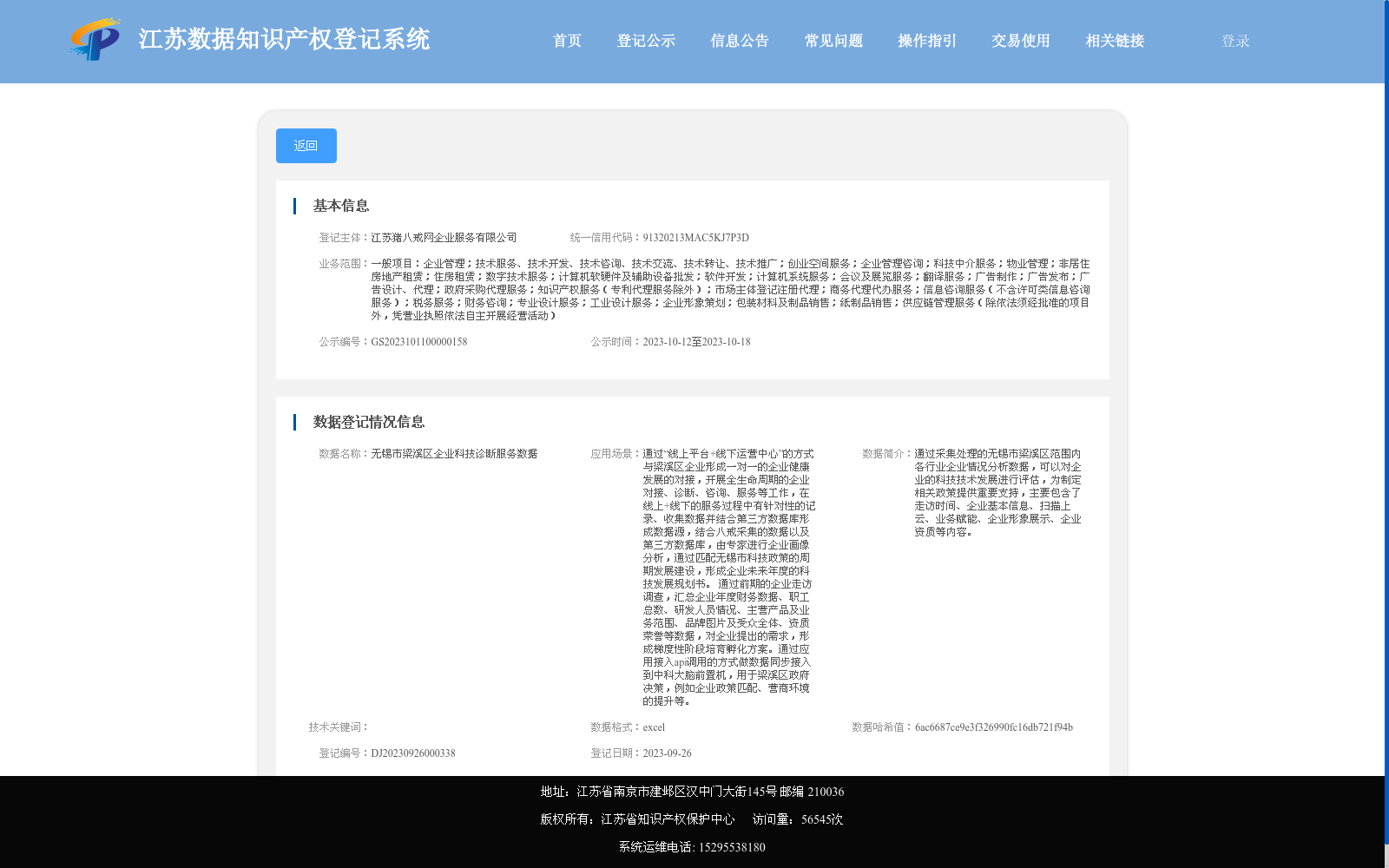Click data name 无锡市梁溪区企业科技诊断服务数据
The width and height of the screenshot is (1389, 868).
click(x=454, y=454)
